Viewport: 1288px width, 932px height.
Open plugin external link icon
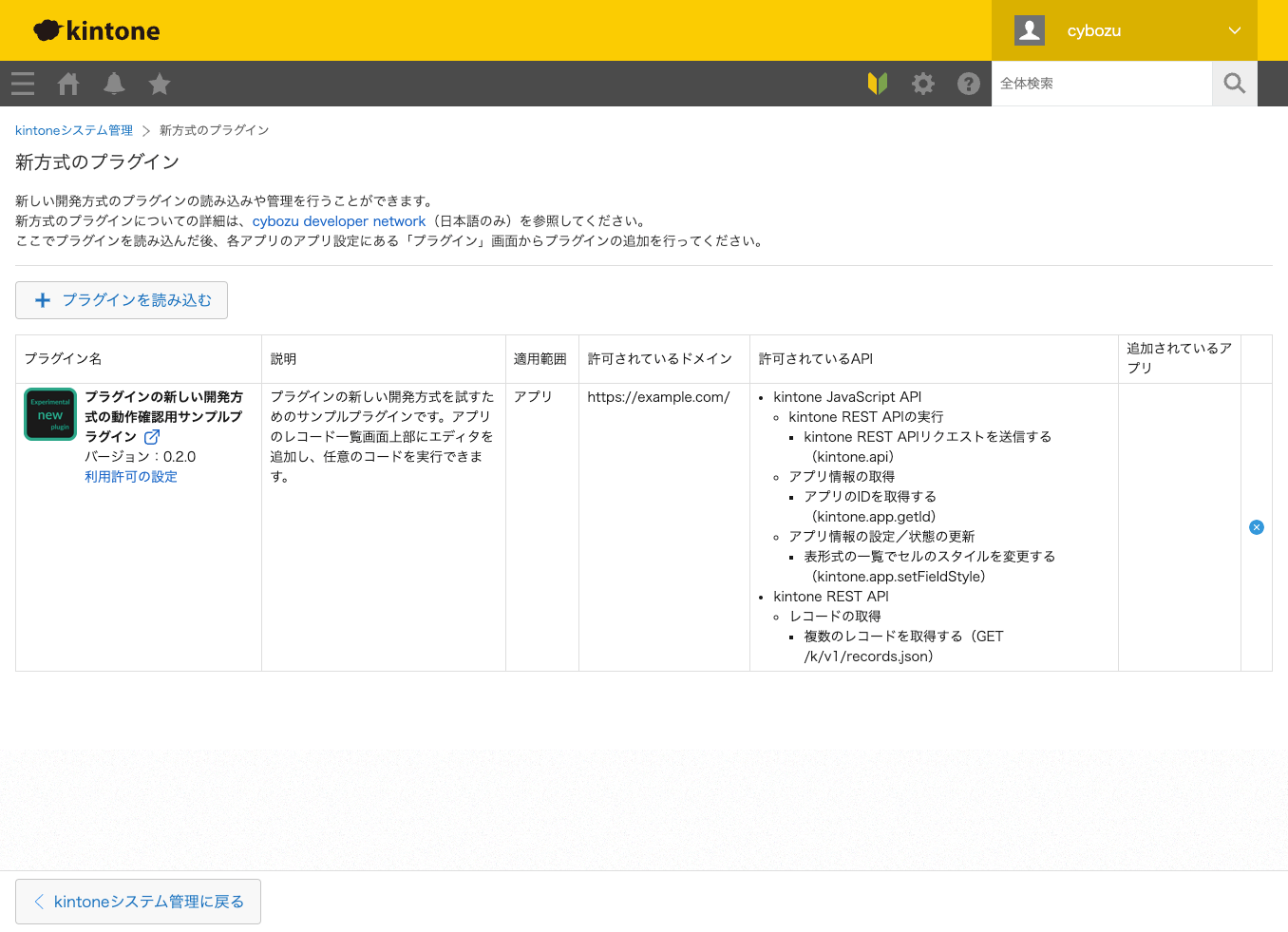click(x=152, y=437)
